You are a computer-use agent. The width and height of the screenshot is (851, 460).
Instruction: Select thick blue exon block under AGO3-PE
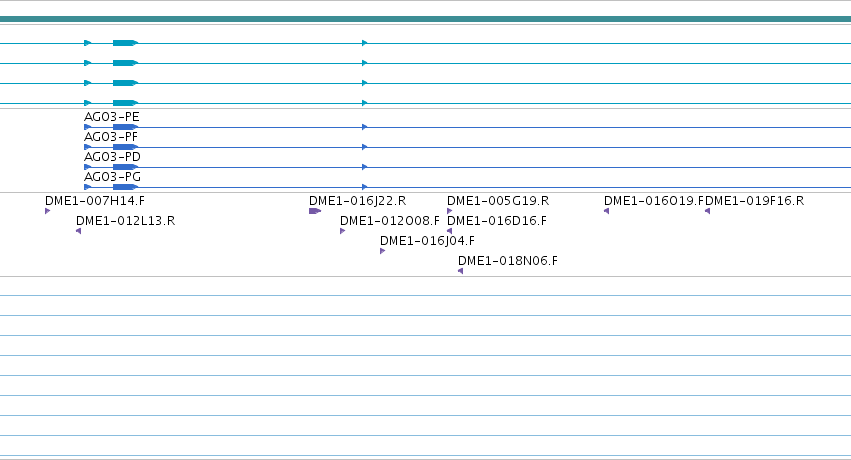tap(125, 127)
